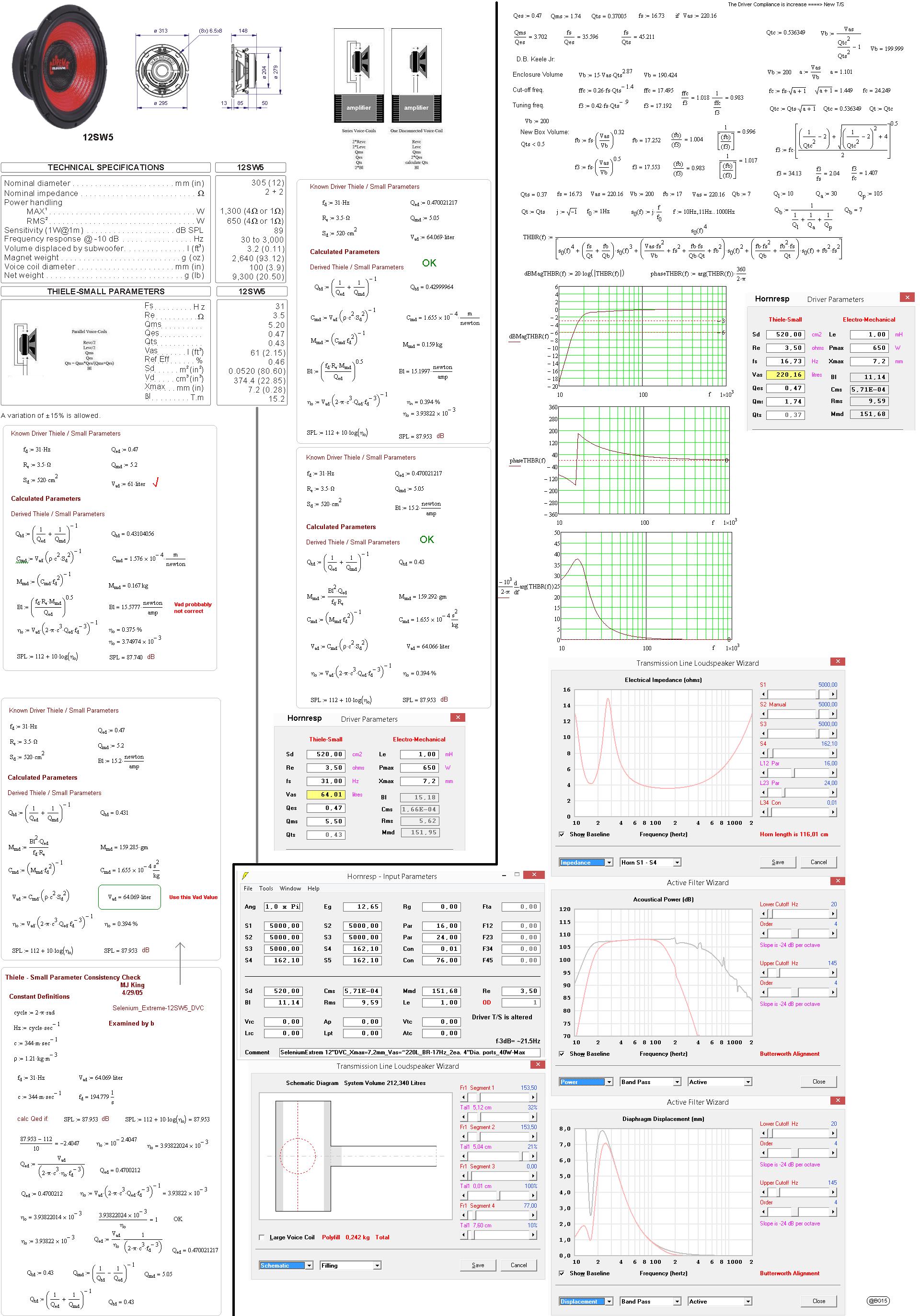The image size is (920, 1316).
Task: Toggle Show Baseline under Acoustical Power chart
Action: [562, 1053]
